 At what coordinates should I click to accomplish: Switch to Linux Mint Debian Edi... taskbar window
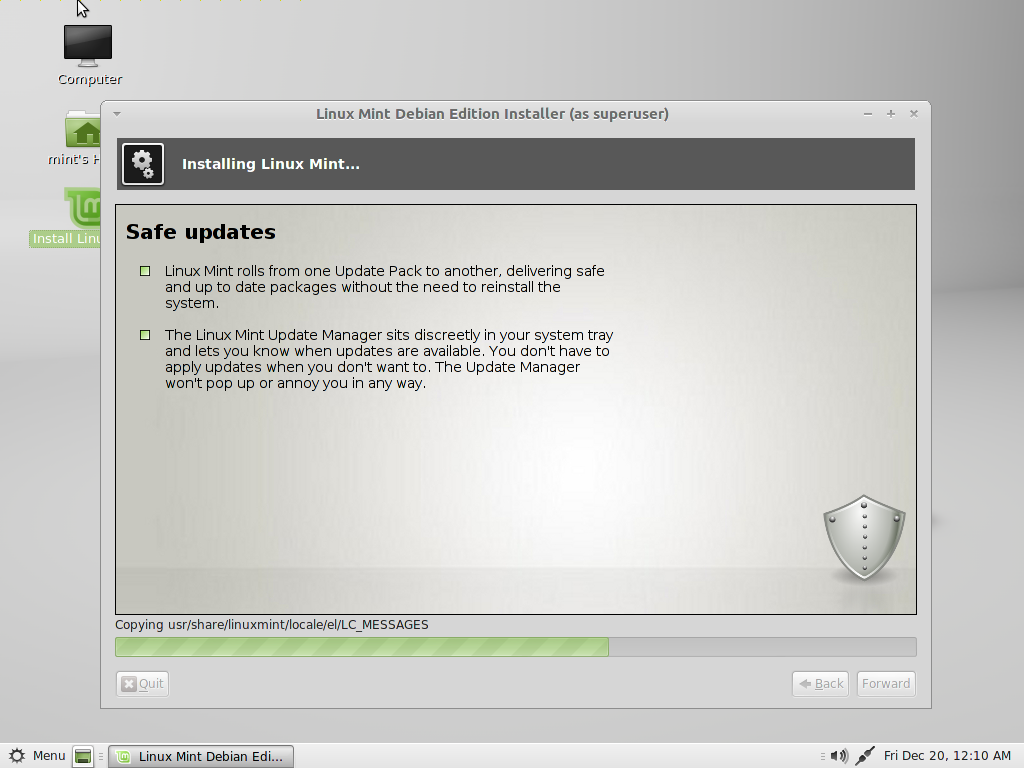point(201,756)
